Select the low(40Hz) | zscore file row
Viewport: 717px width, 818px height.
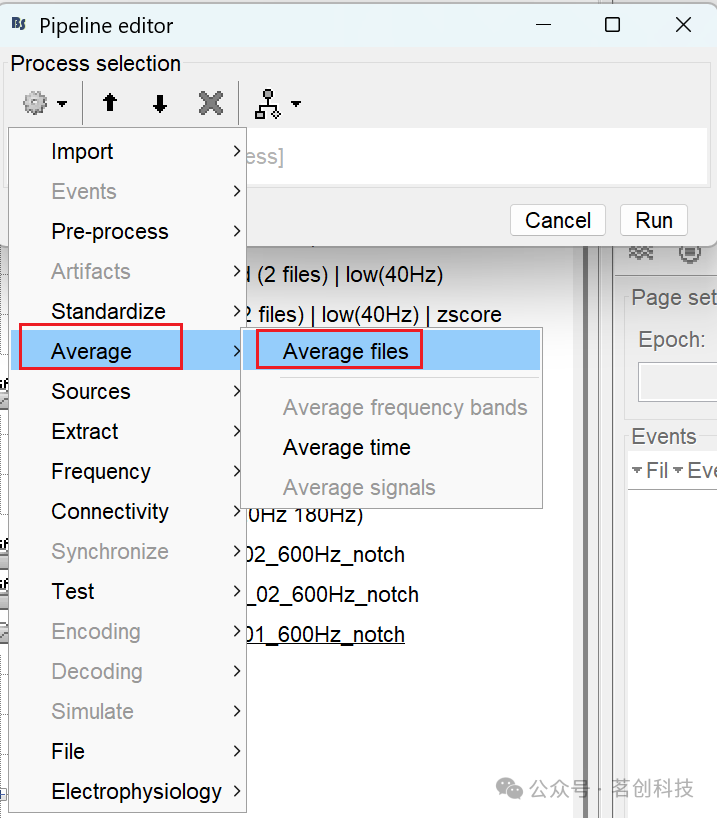pyautogui.click(x=374, y=315)
